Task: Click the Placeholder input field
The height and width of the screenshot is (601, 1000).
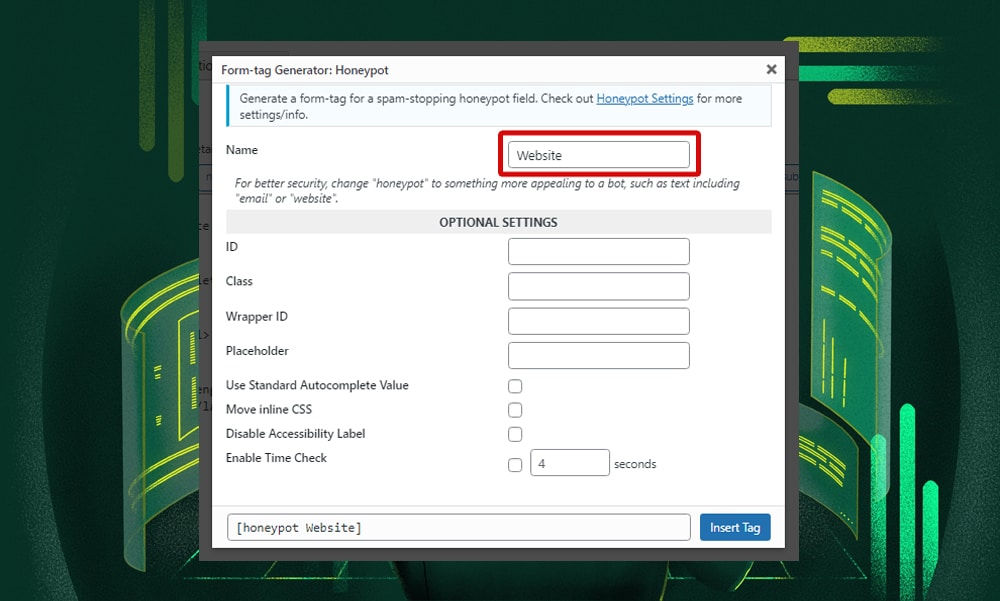Action: (x=598, y=355)
